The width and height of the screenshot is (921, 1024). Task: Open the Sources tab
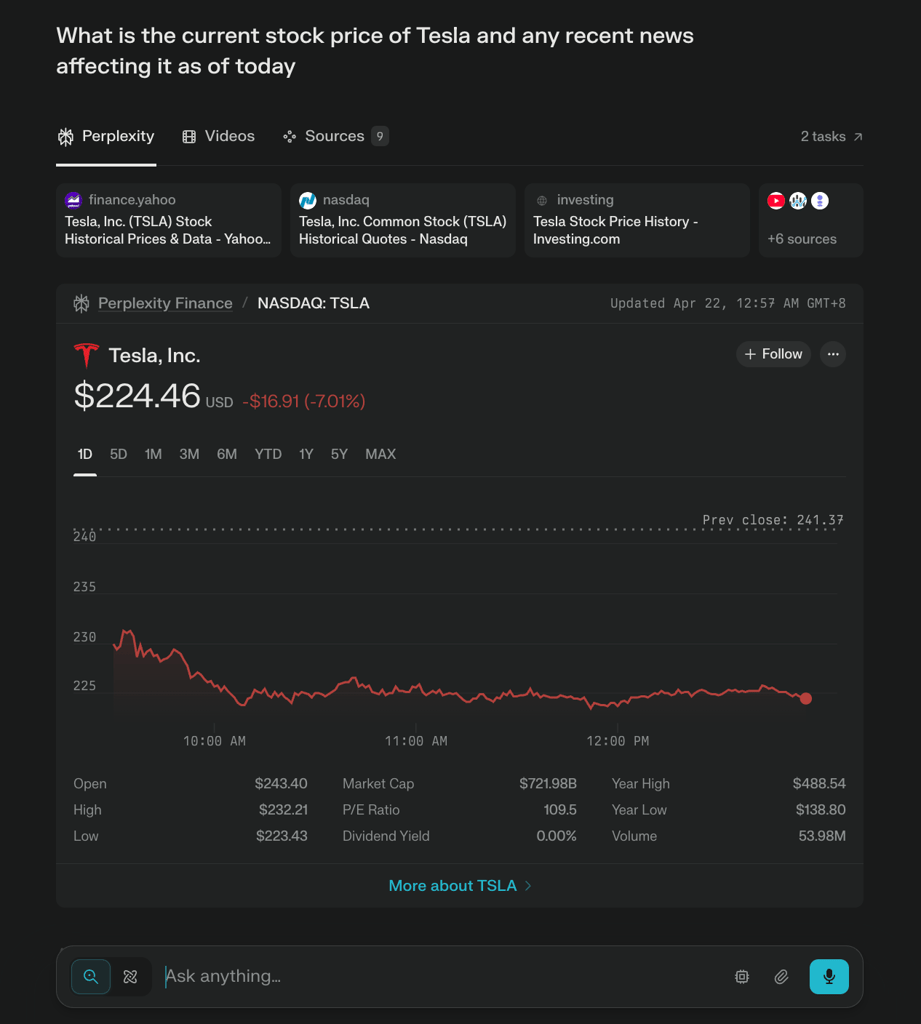click(335, 136)
